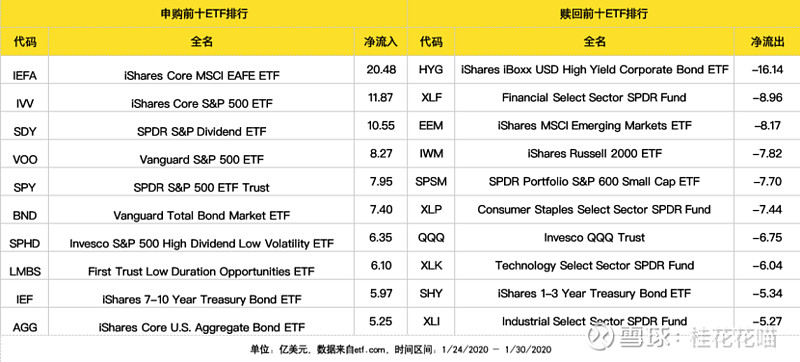This screenshot has height=362, width=800.
Task: Click the SPY ticker code
Action: 24,188
